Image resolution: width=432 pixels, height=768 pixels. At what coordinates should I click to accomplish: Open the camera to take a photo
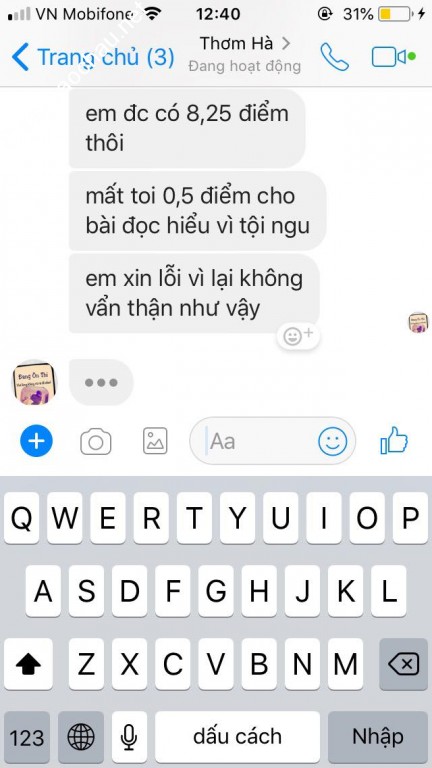pos(96,441)
